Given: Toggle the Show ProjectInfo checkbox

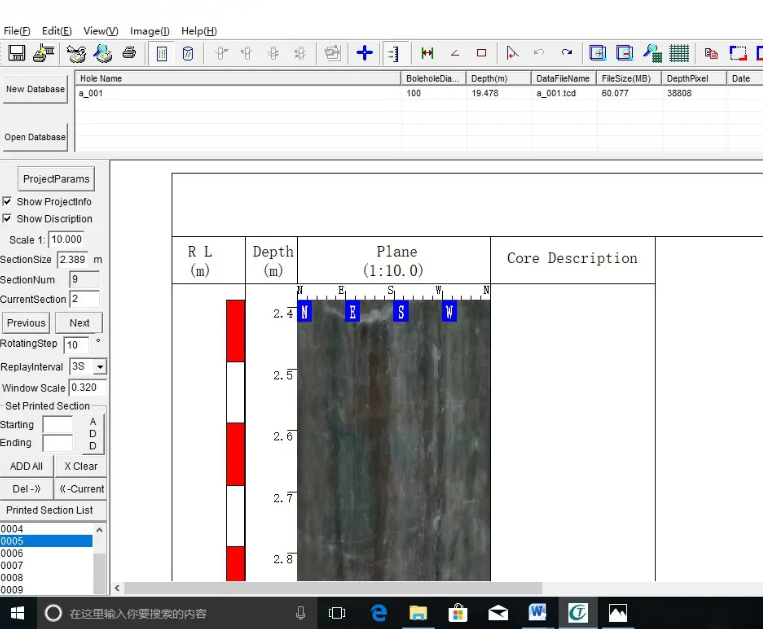Looking at the screenshot, I should click(8, 201).
